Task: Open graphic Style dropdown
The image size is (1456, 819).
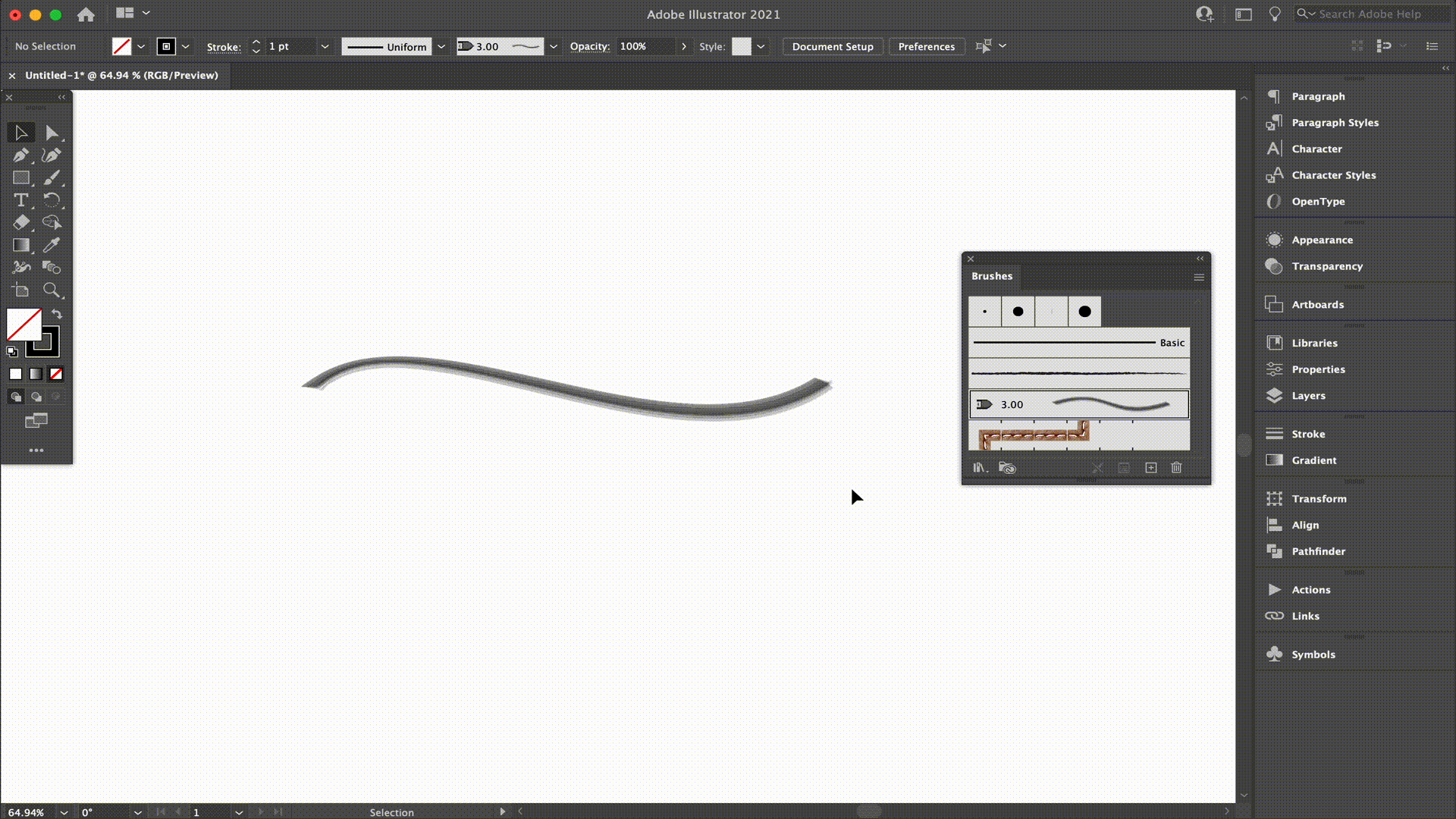Action: 761,47
